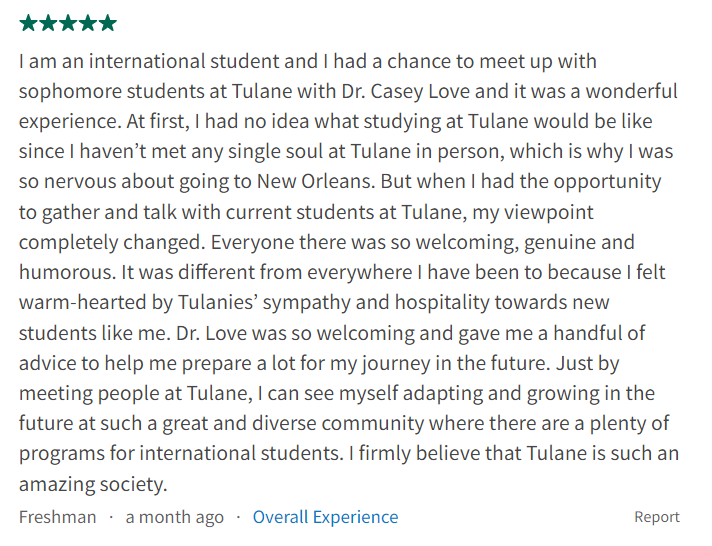Click the word 'sophomore' in review text

[x=69, y=92]
